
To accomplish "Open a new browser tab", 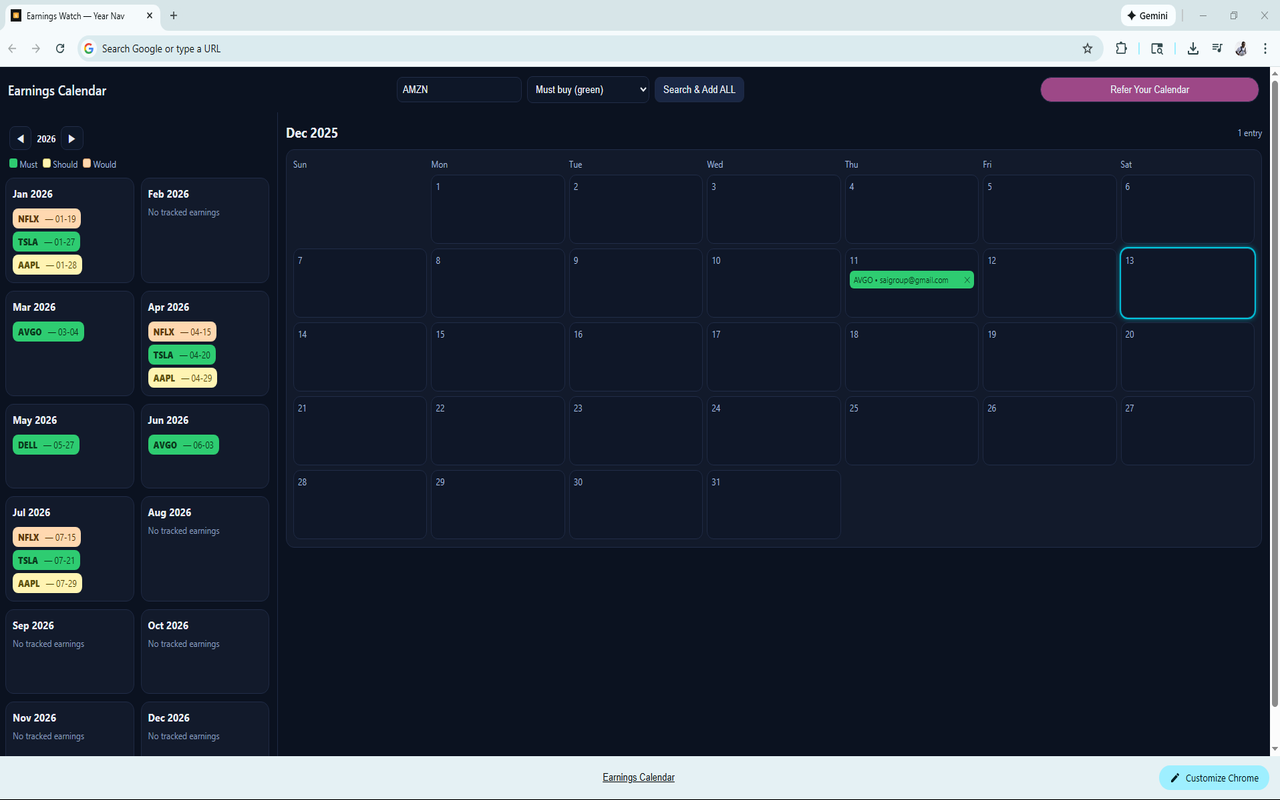I will (174, 16).
